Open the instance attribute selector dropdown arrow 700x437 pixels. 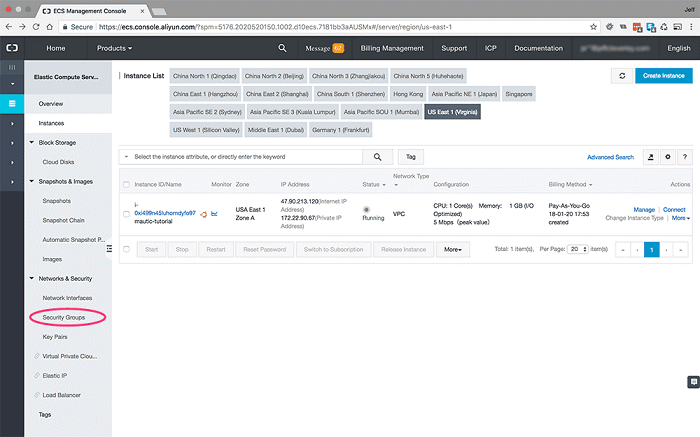point(126,157)
